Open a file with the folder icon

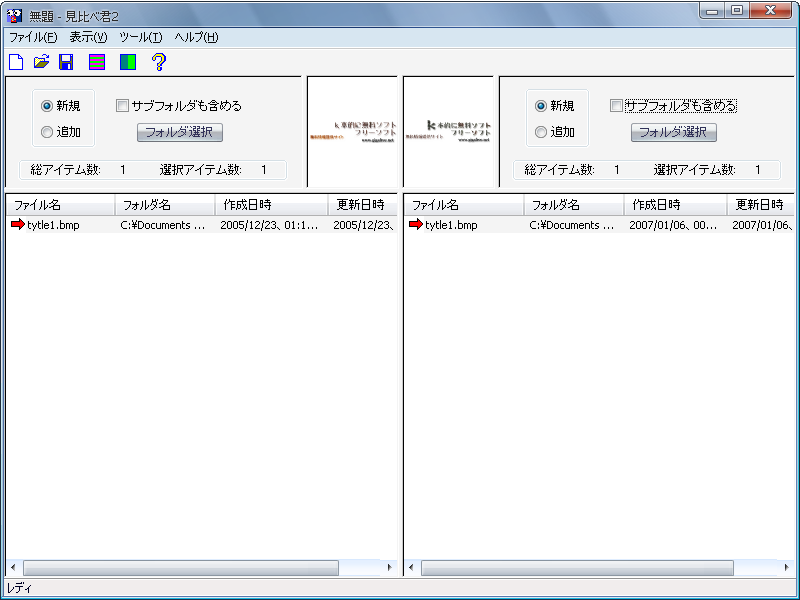click(41, 62)
